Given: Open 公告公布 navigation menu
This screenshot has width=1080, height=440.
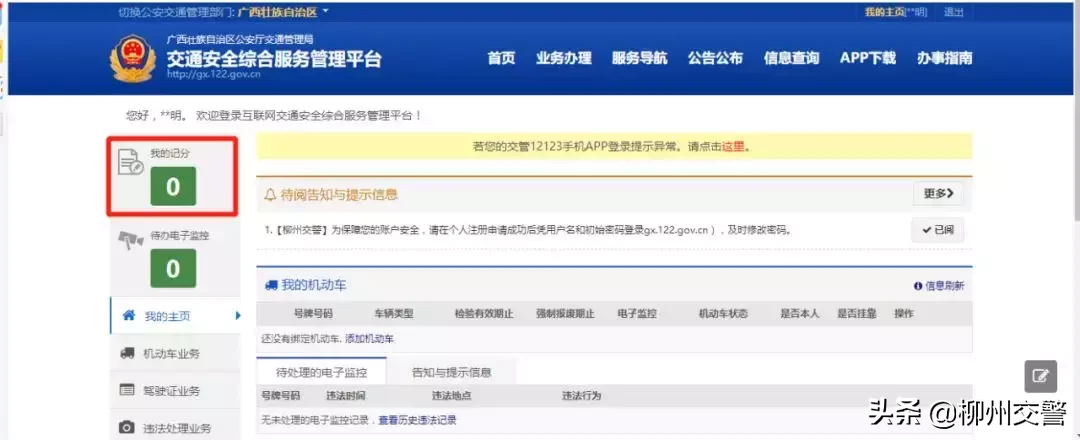Looking at the screenshot, I should click(x=715, y=59).
